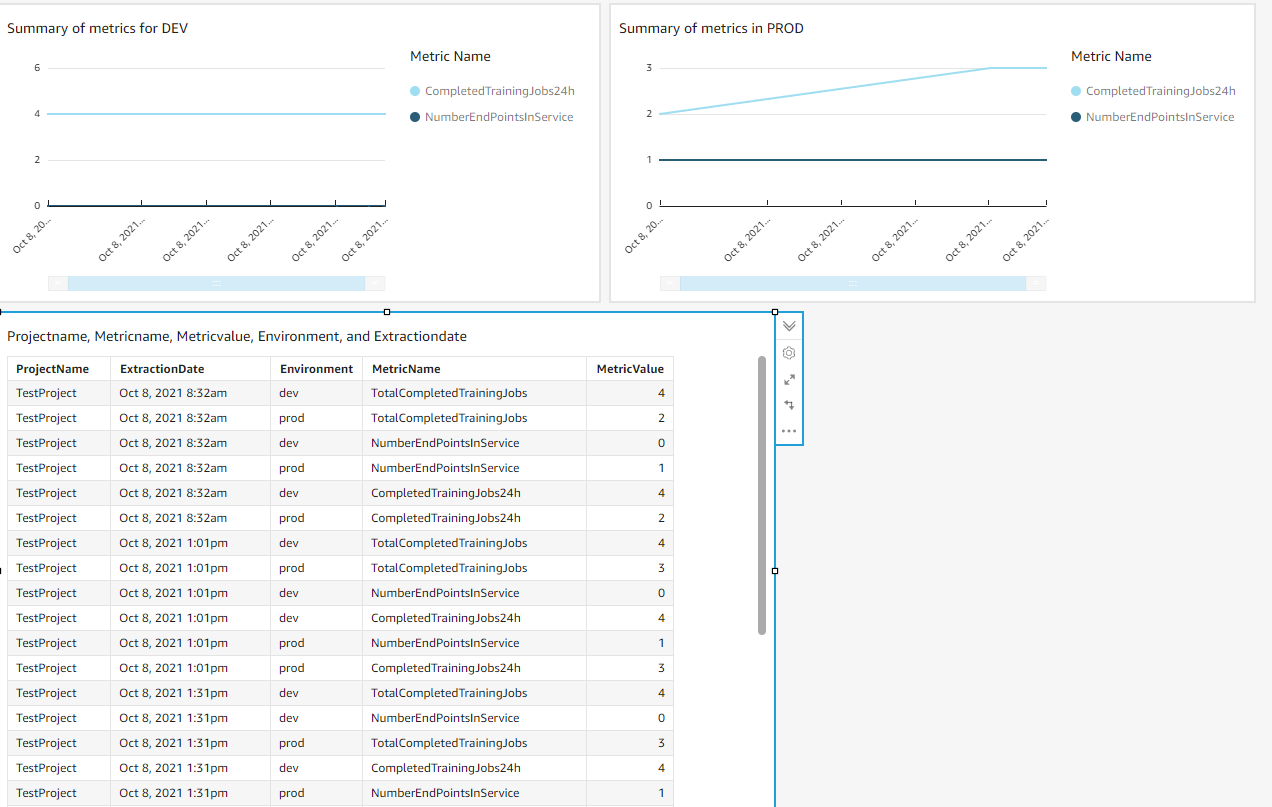Image resolution: width=1272 pixels, height=807 pixels.
Task: Click the table's vertical scrollbar thumb
Action: (762, 495)
